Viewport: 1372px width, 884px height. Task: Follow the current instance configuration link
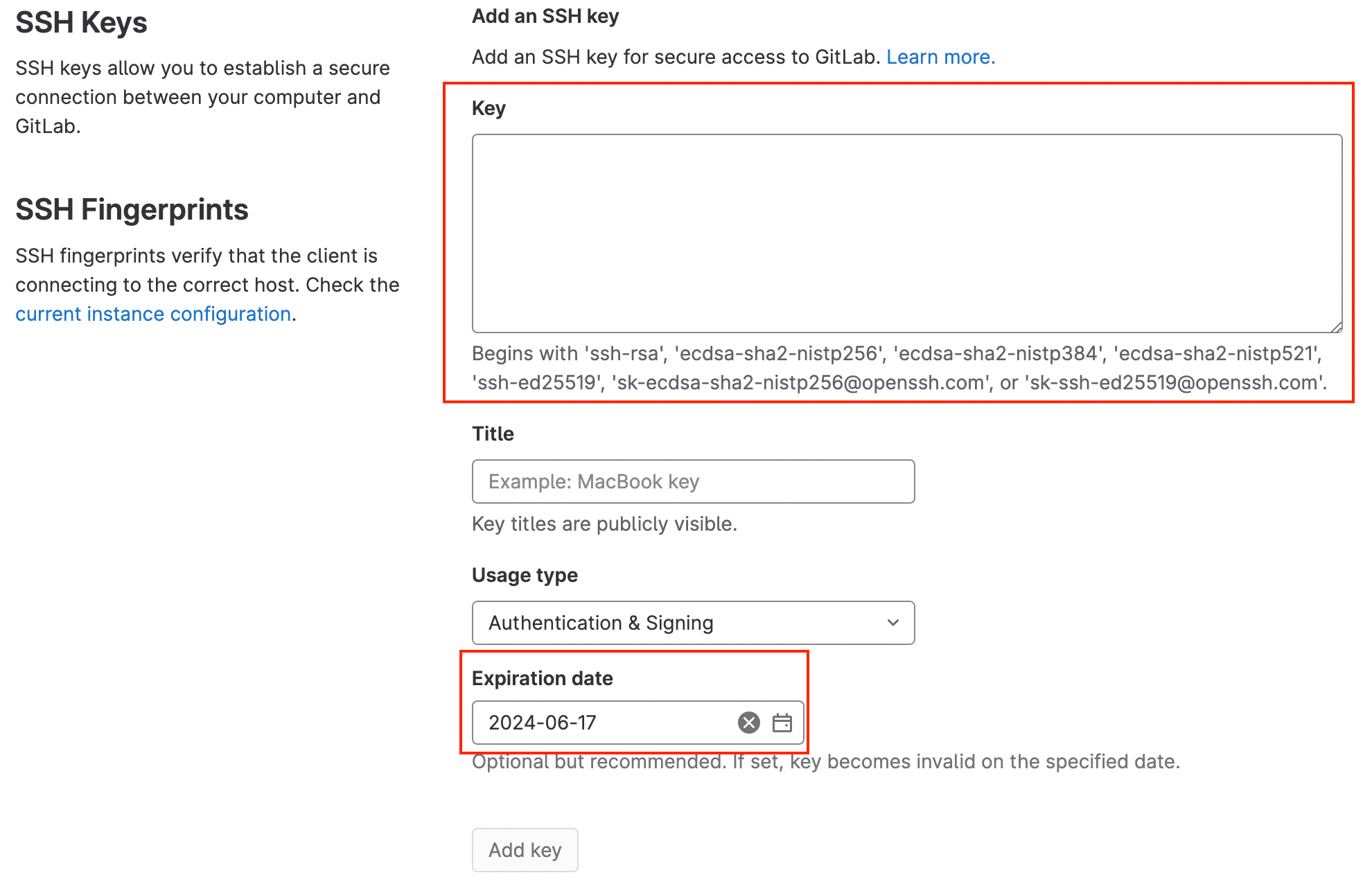coord(152,314)
